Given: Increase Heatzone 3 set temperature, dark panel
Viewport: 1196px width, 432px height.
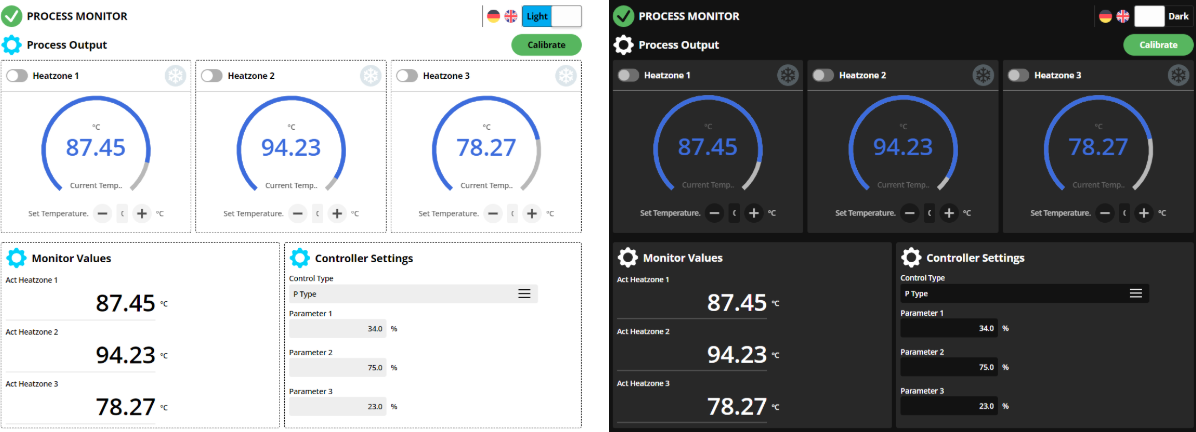Looking at the screenshot, I should (x=1143, y=213).
